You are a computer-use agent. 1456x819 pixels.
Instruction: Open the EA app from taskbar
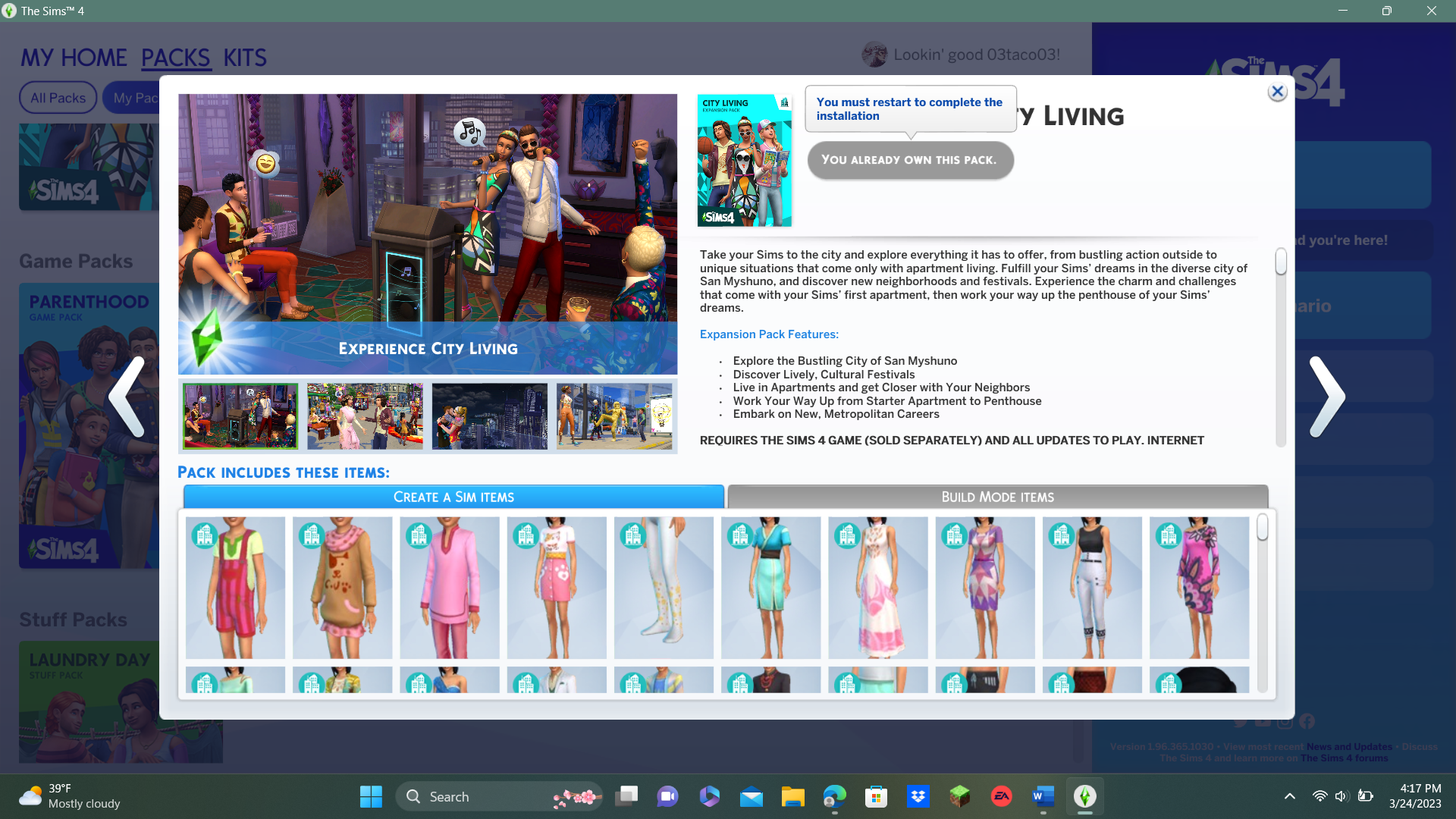tap(1001, 796)
